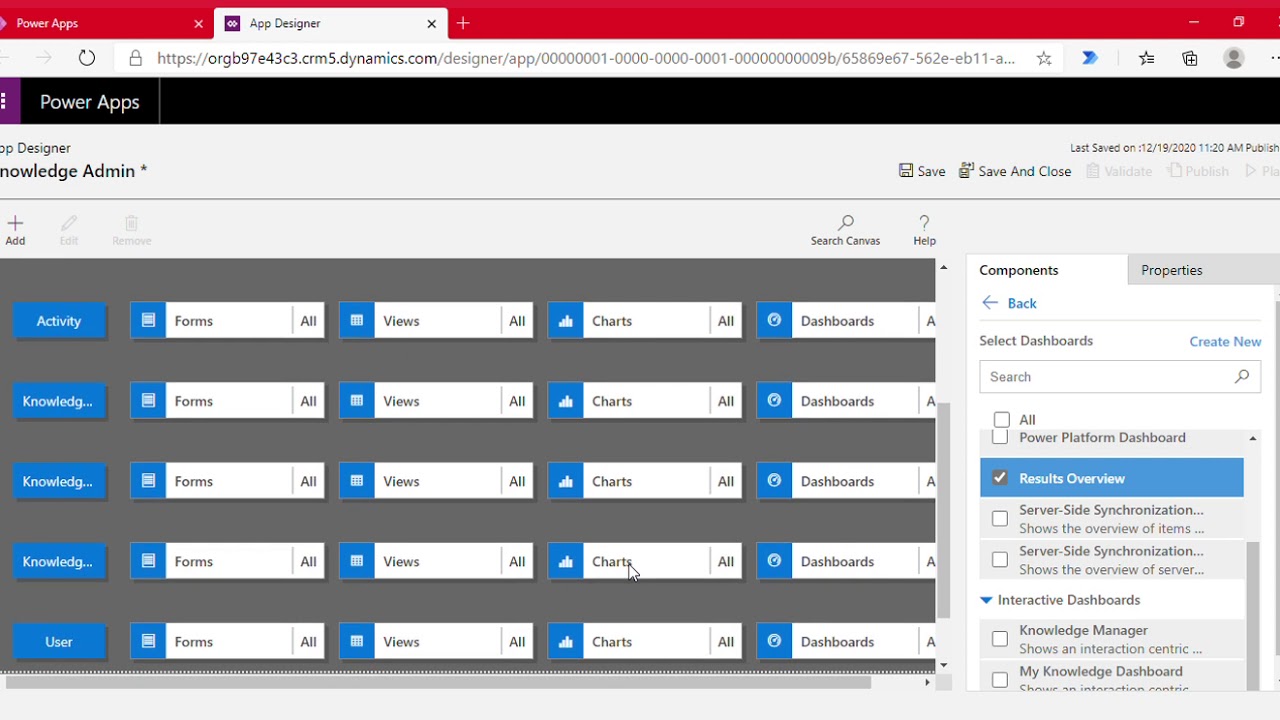
Task: Click All beside Forms in the User row
Action: [x=308, y=642]
